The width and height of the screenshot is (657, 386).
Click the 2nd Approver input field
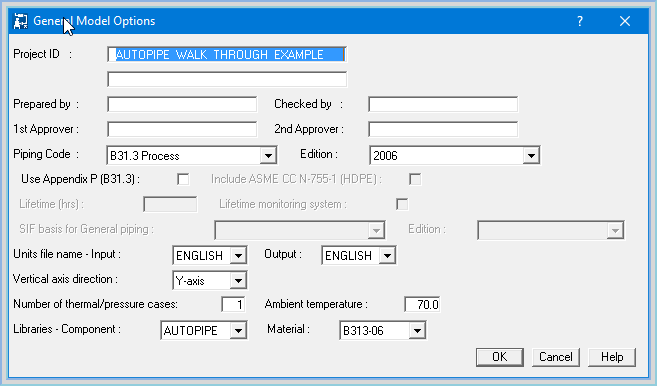(443, 130)
